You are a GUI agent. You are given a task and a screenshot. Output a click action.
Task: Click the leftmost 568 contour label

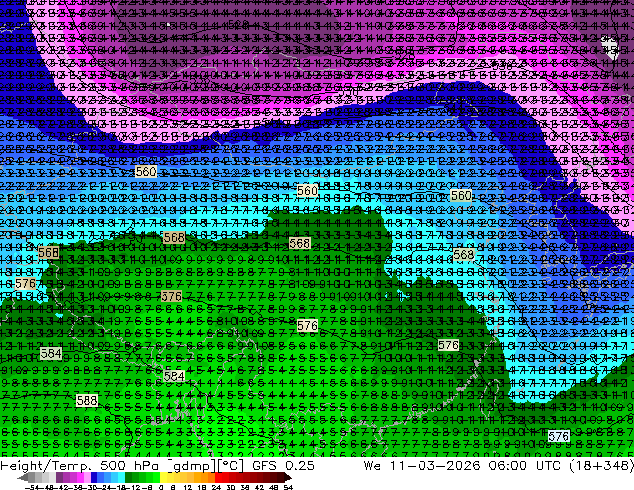click(x=49, y=253)
